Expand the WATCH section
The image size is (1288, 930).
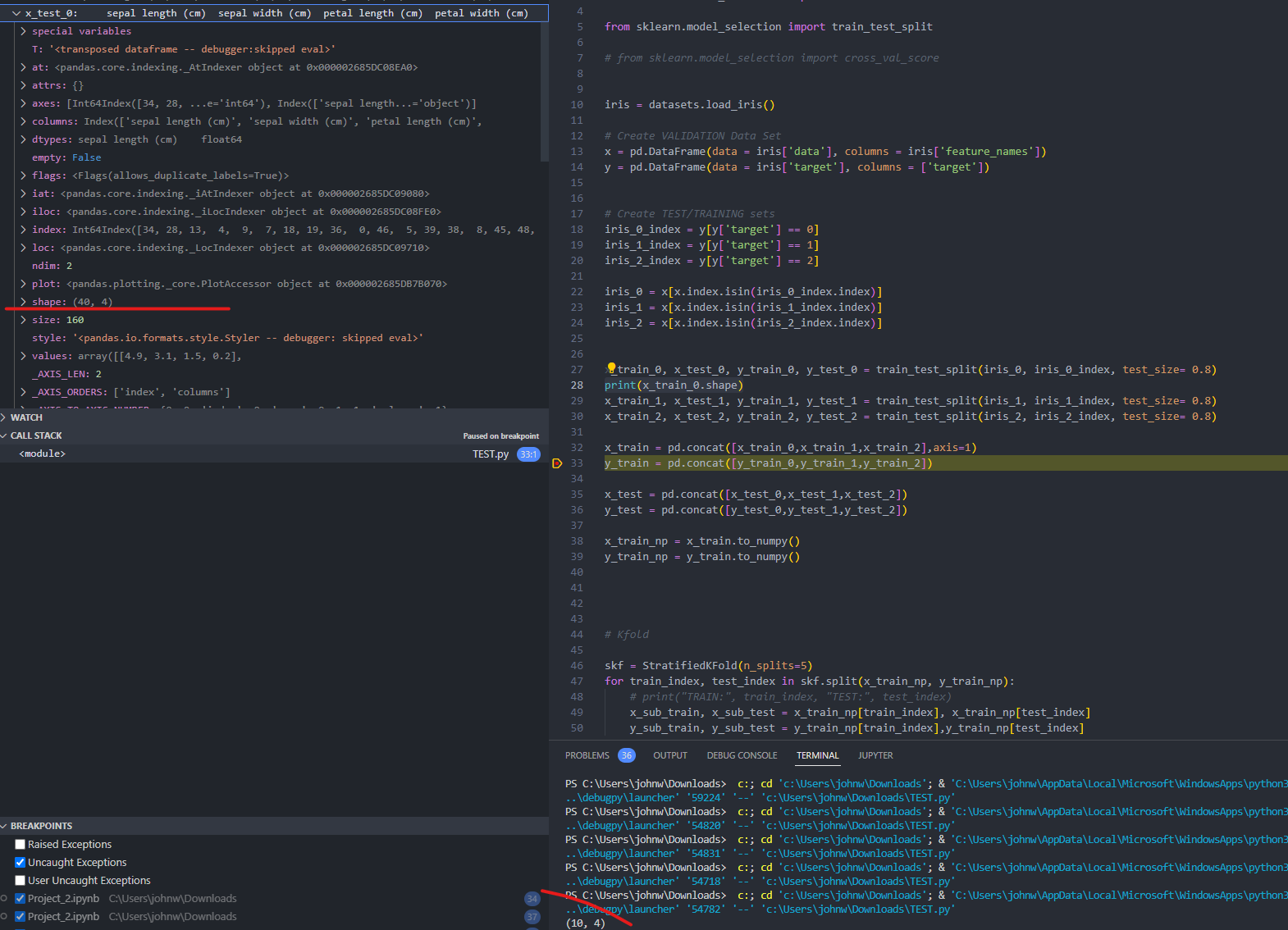coord(5,417)
